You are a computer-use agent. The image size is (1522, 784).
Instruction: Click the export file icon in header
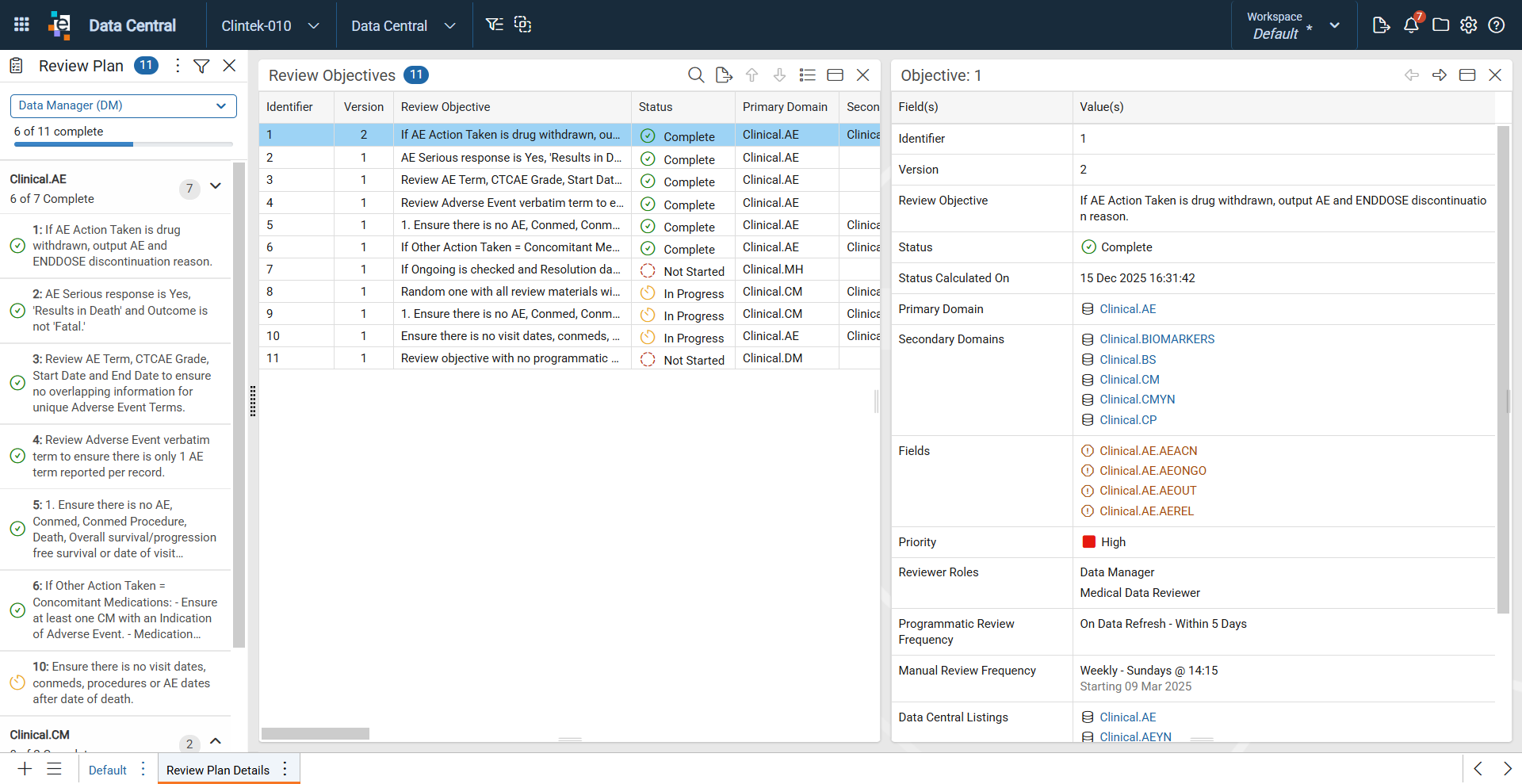coord(1381,25)
